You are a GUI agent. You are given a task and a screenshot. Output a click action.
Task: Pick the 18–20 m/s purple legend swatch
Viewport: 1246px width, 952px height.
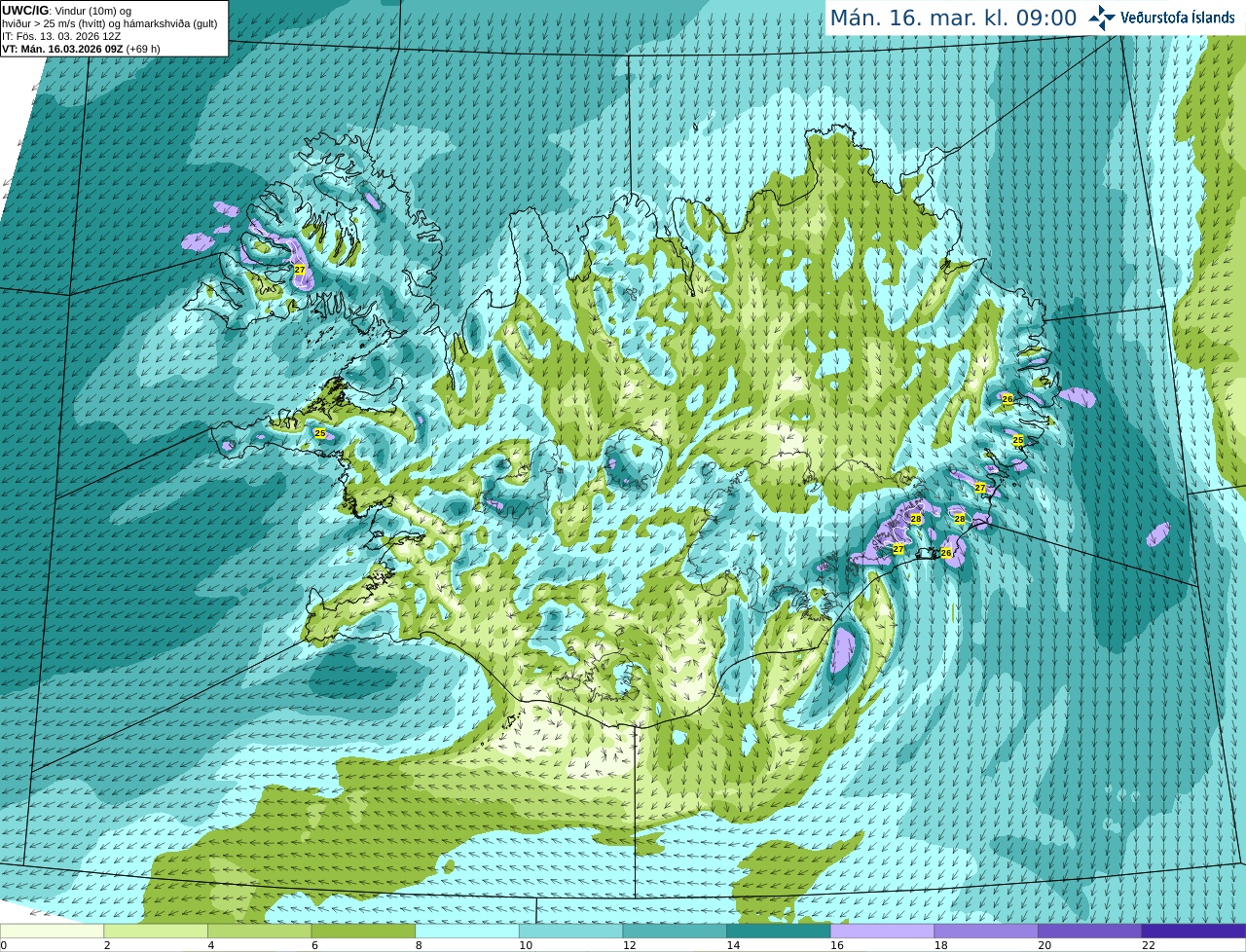click(x=986, y=931)
